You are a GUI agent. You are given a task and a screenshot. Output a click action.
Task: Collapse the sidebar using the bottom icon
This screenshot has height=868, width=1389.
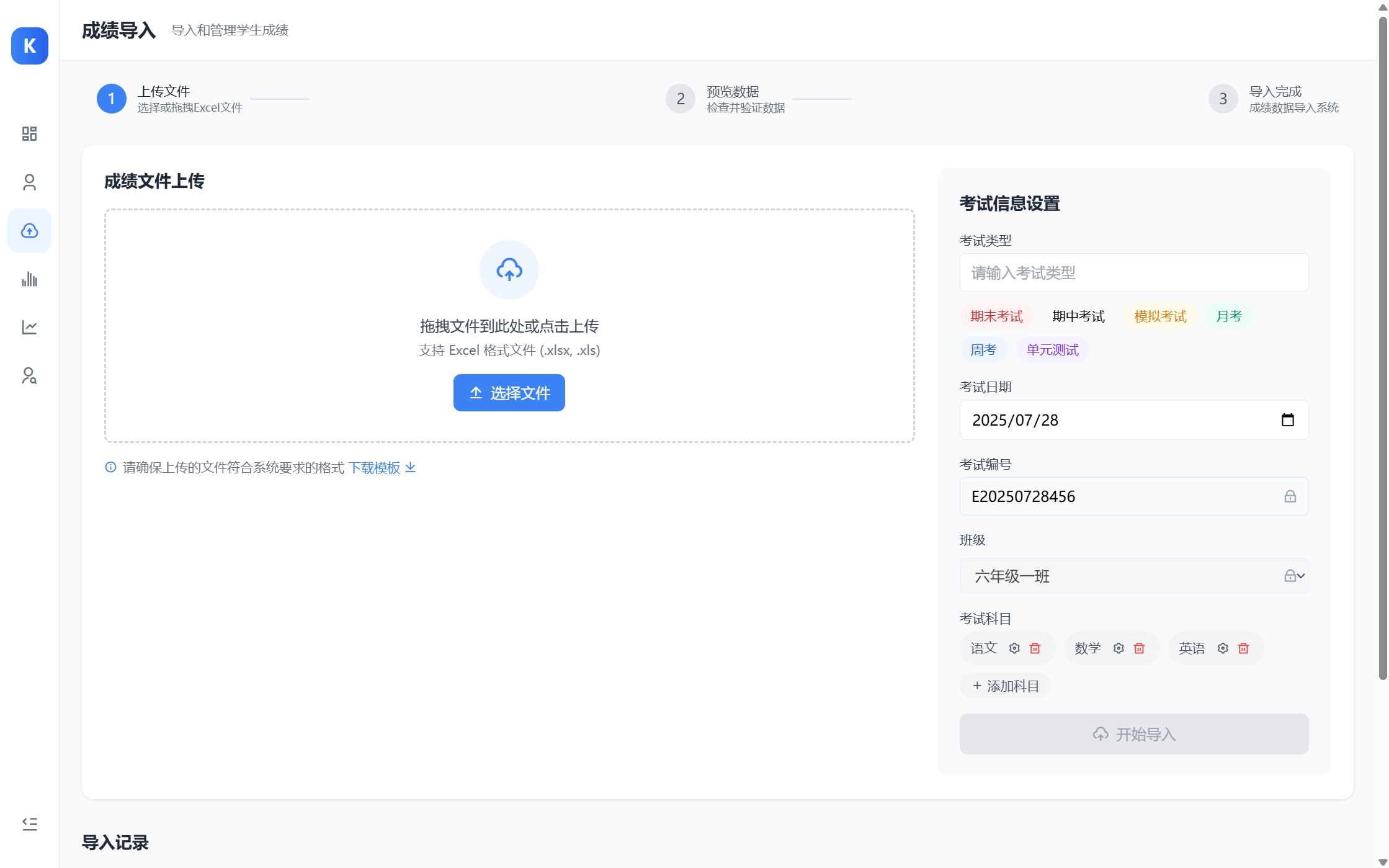29,823
